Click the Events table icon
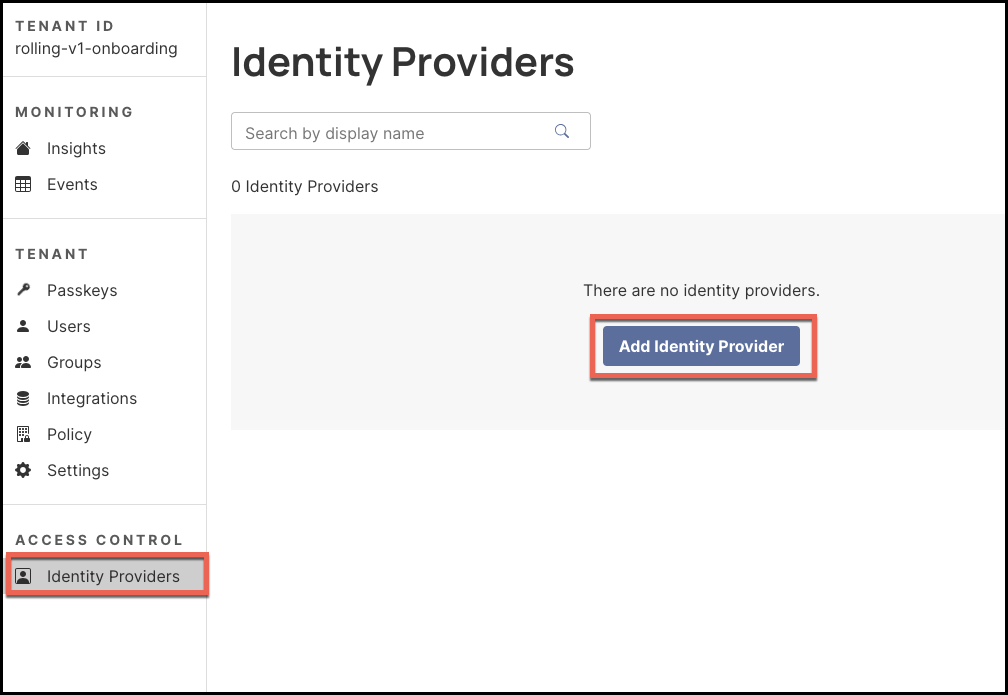This screenshot has width=1008, height=695. (x=24, y=184)
